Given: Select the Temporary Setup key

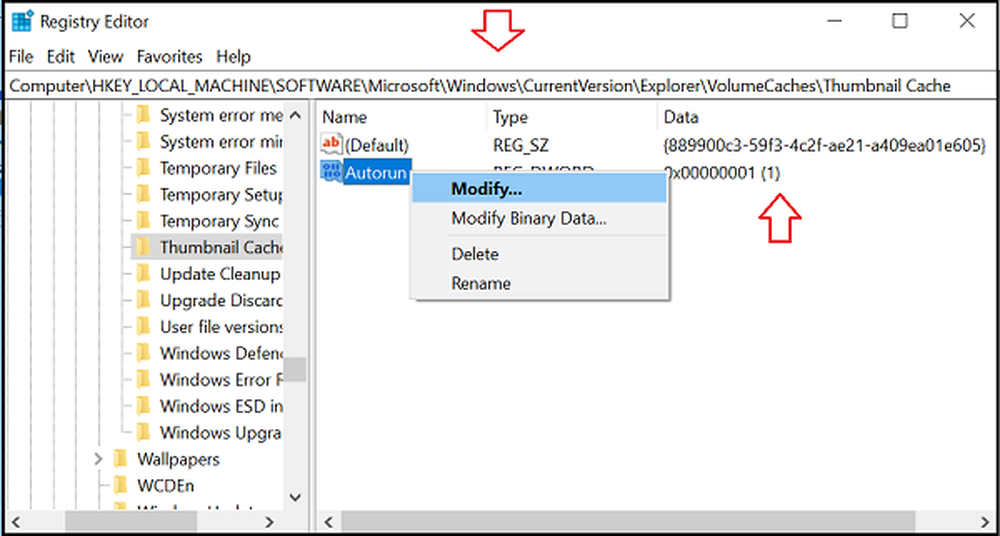Looking at the screenshot, I should pos(221,195).
